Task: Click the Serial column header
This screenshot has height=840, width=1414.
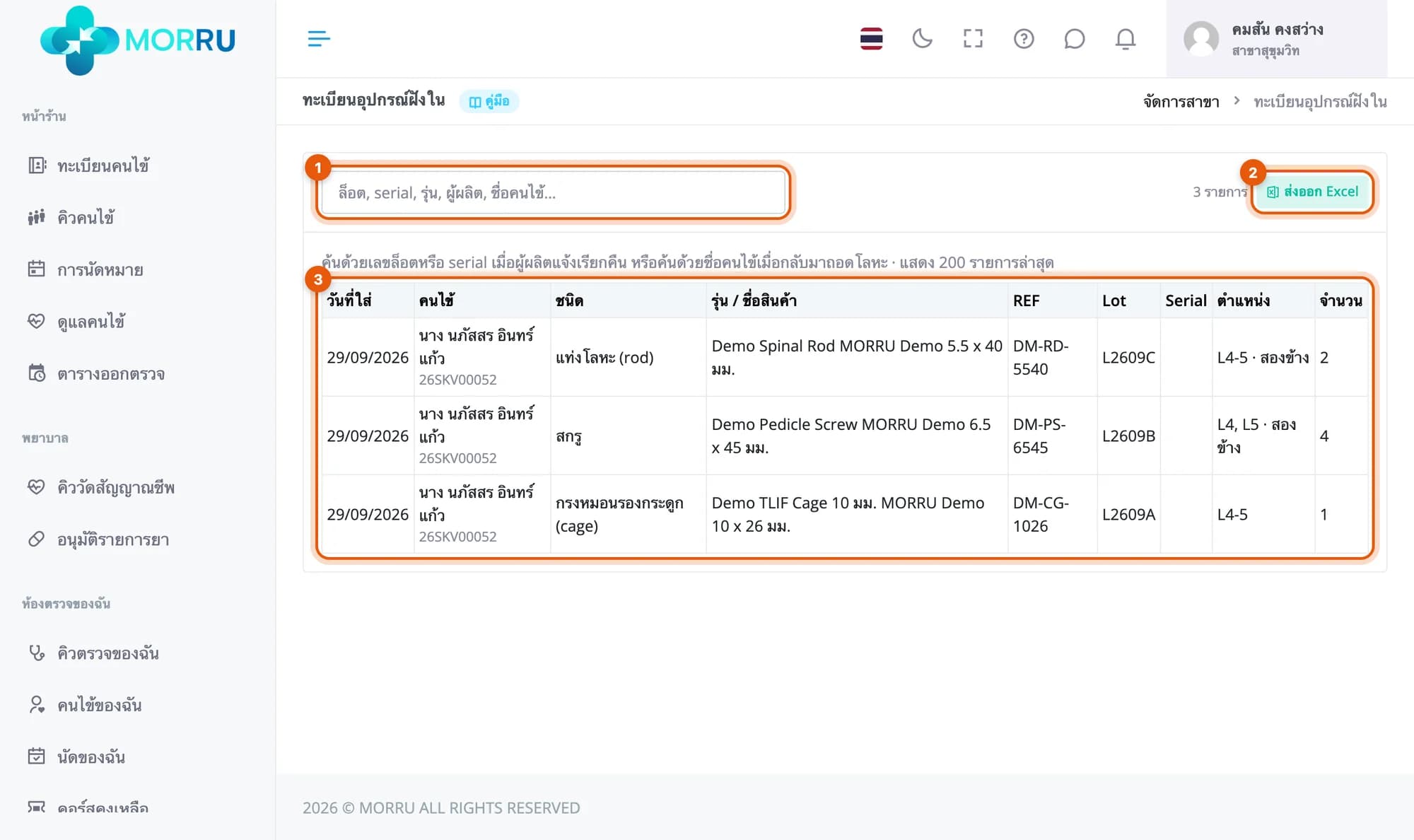Action: 1186,301
